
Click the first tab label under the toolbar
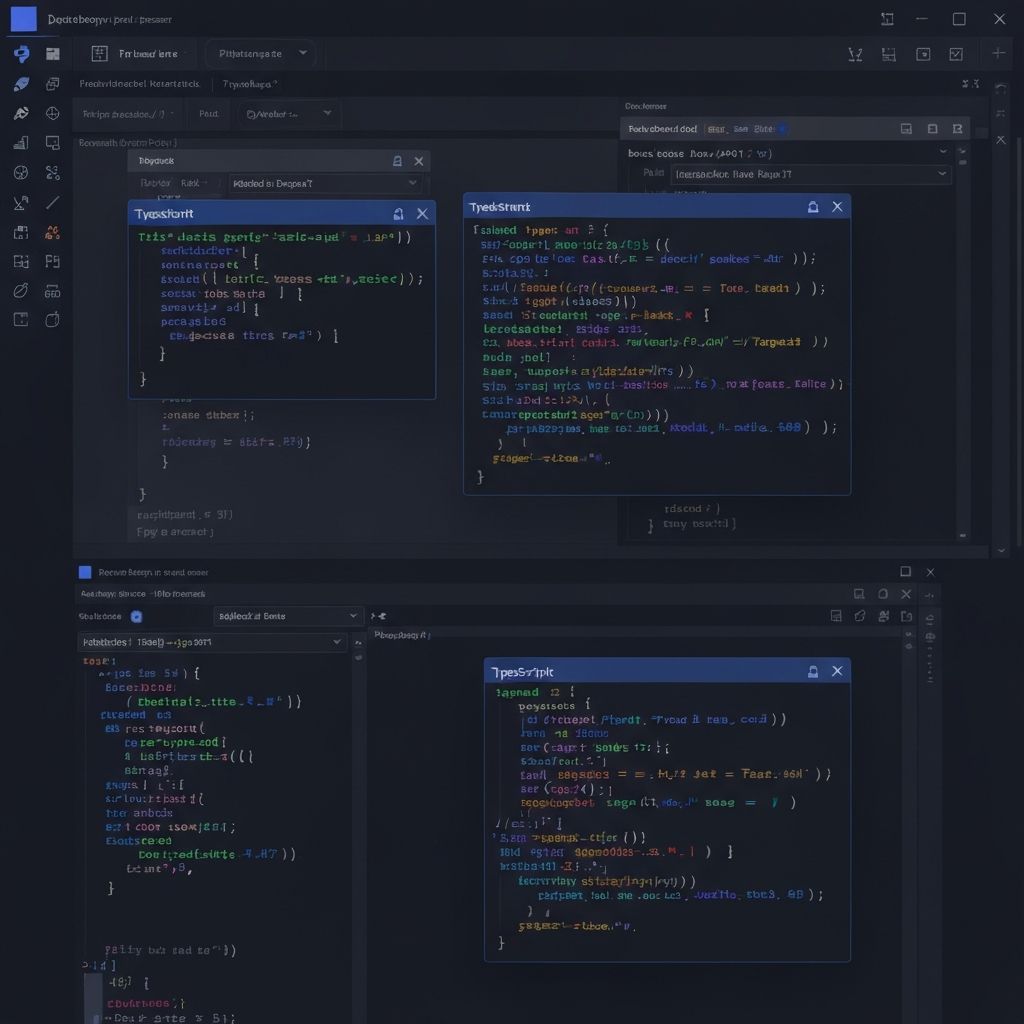pos(139,85)
